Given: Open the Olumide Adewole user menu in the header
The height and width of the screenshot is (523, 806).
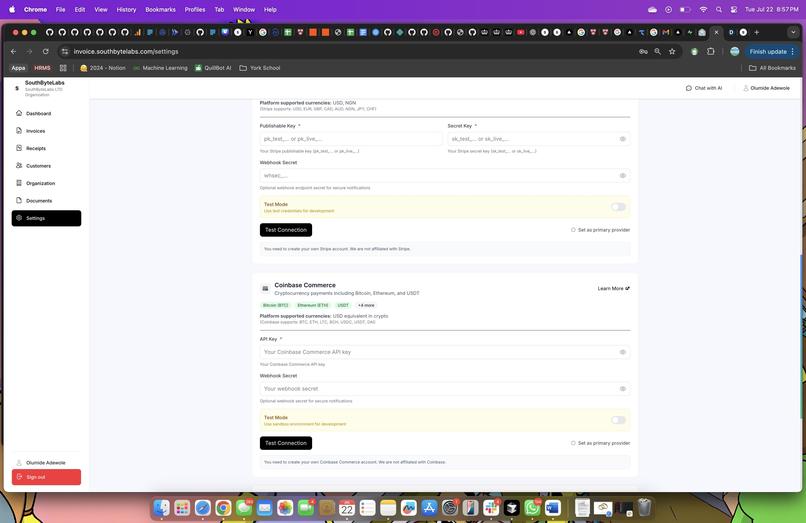Looking at the screenshot, I should [x=766, y=88].
